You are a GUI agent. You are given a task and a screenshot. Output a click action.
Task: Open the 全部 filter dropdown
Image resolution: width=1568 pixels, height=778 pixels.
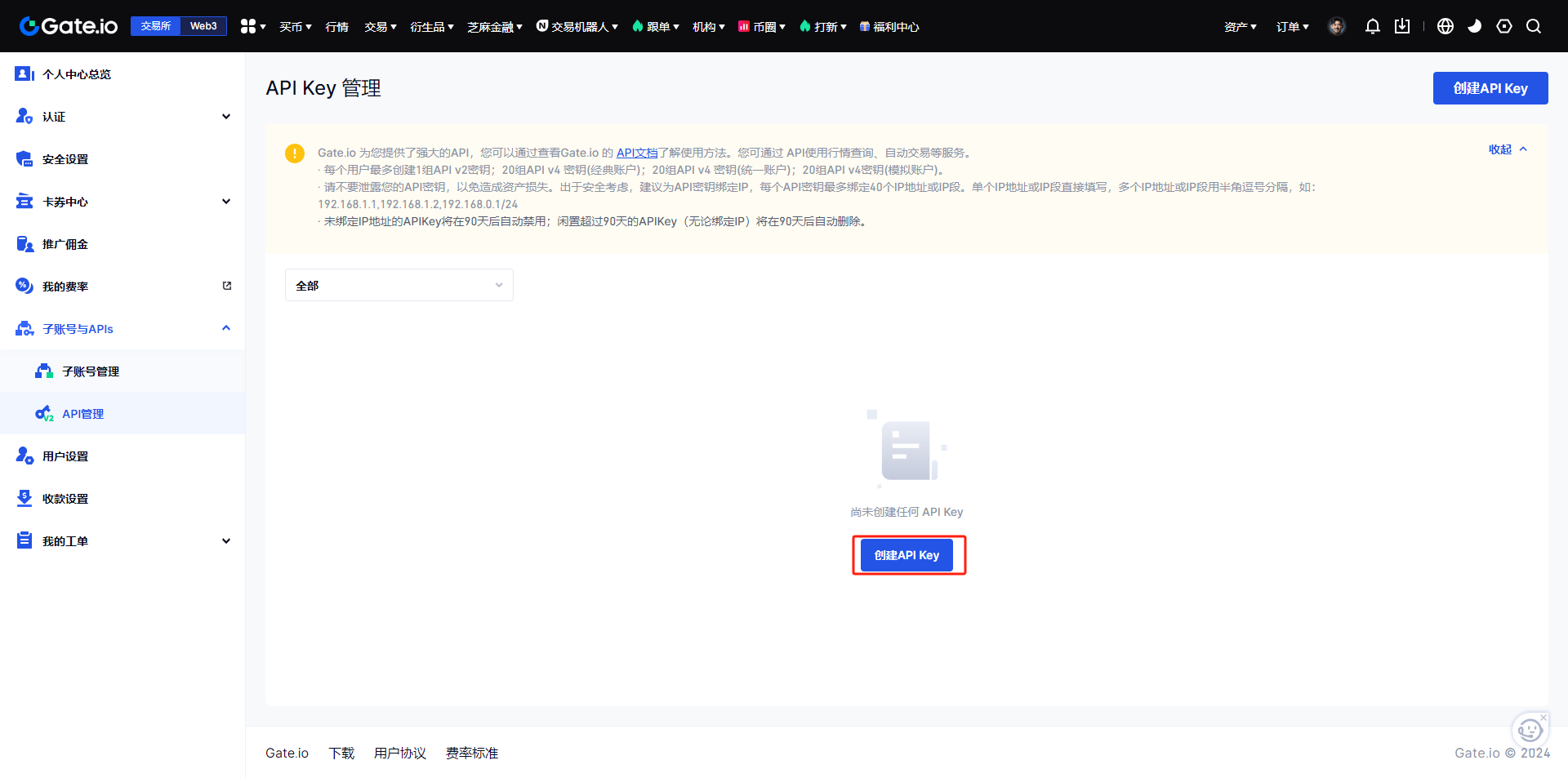(x=399, y=285)
